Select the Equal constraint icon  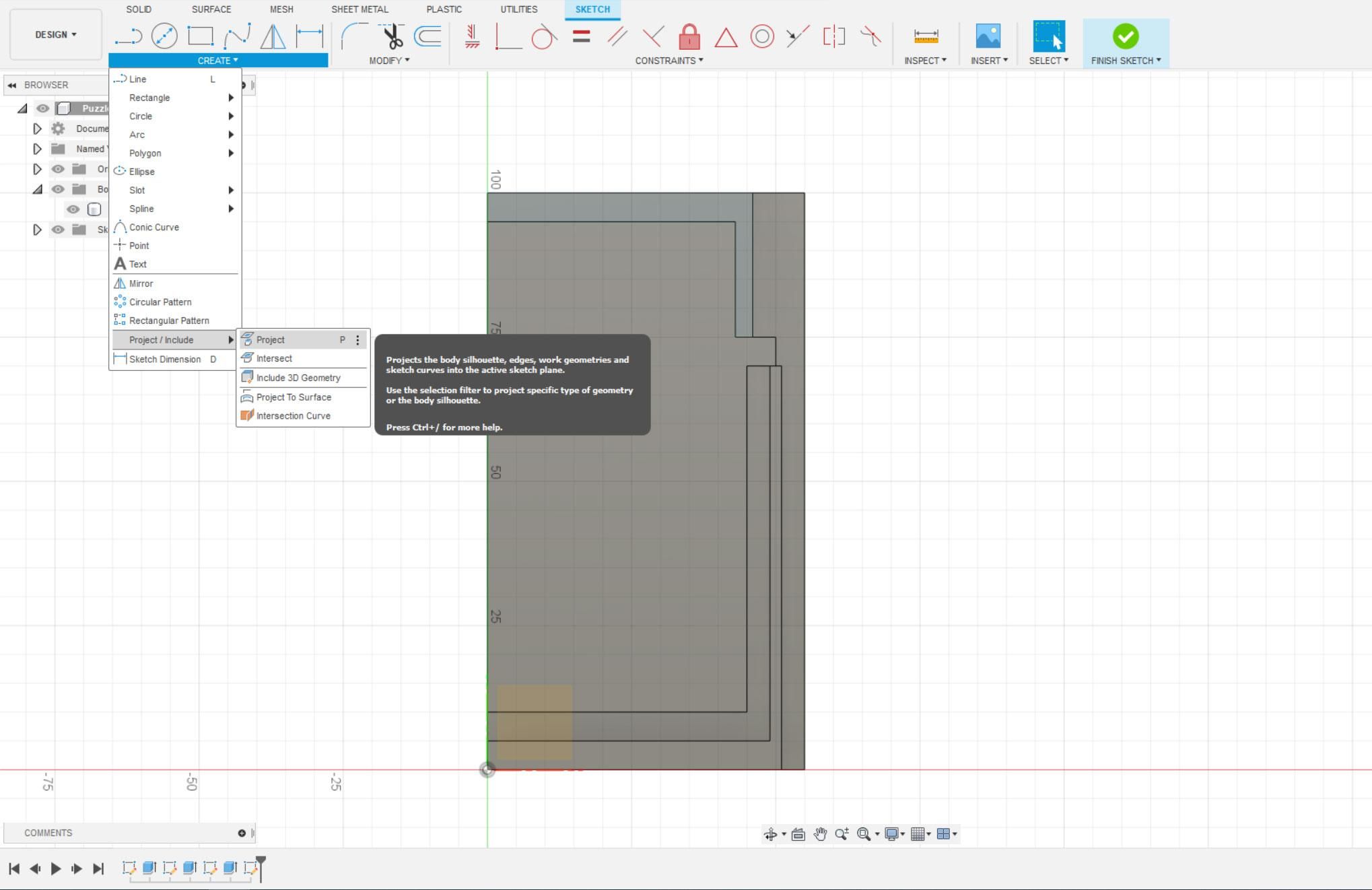(x=581, y=36)
